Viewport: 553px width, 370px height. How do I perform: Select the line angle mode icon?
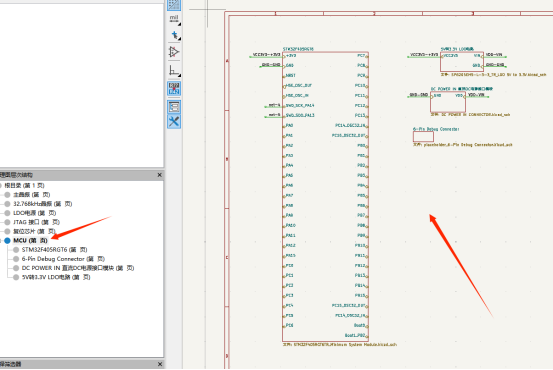[x=174, y=71]
